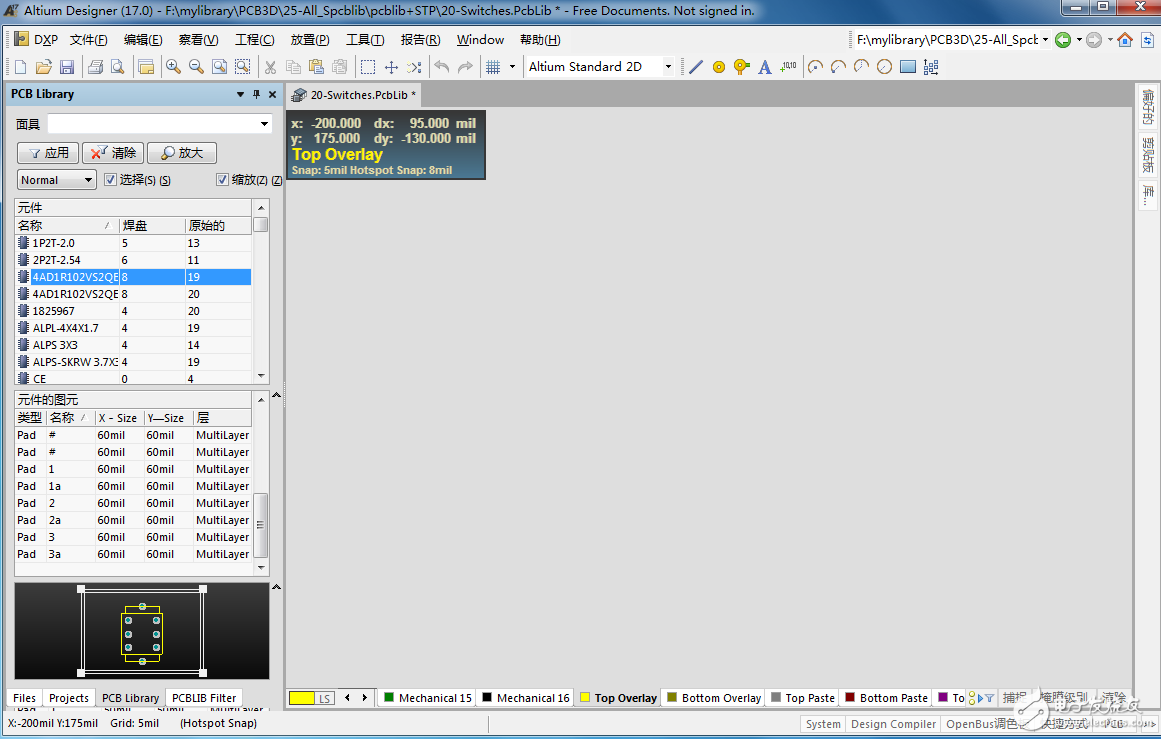Click the Print icon

coord(95,67)
